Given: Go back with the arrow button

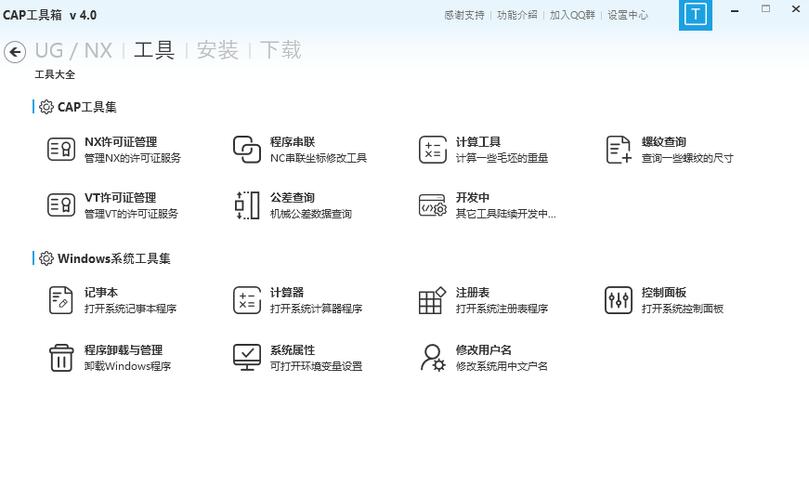Looking at the screenshot, I should [x=15, y=52].
